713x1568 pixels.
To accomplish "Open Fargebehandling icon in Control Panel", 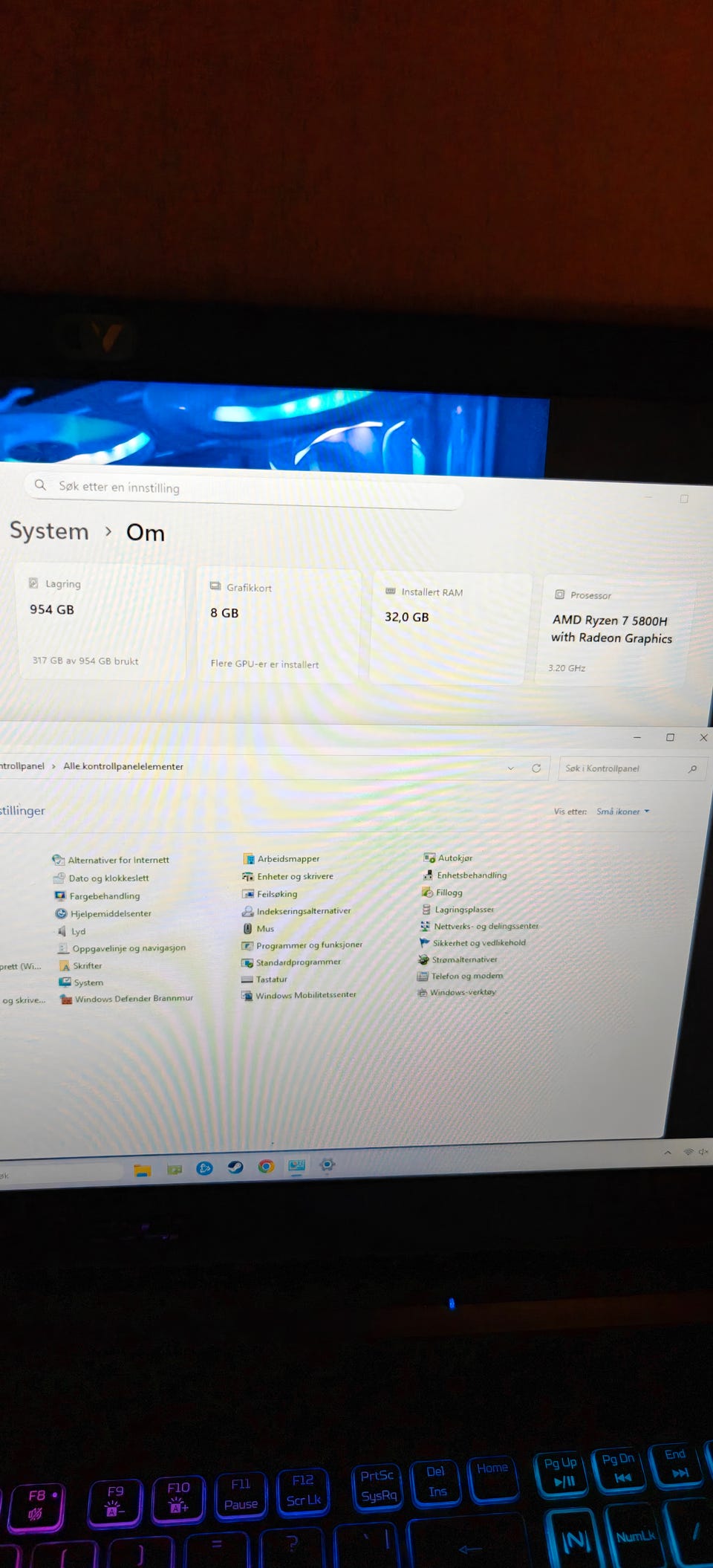I will (60, 895).
